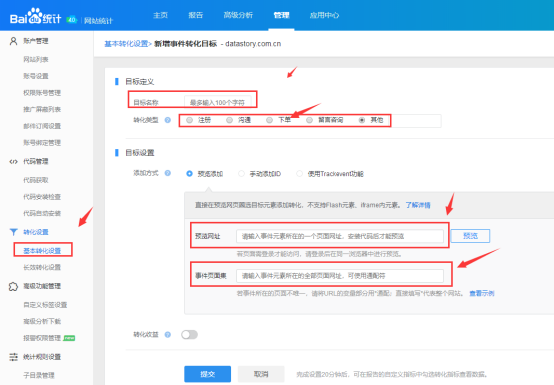Open 网站列表 in the sidebar

point(36,59)
